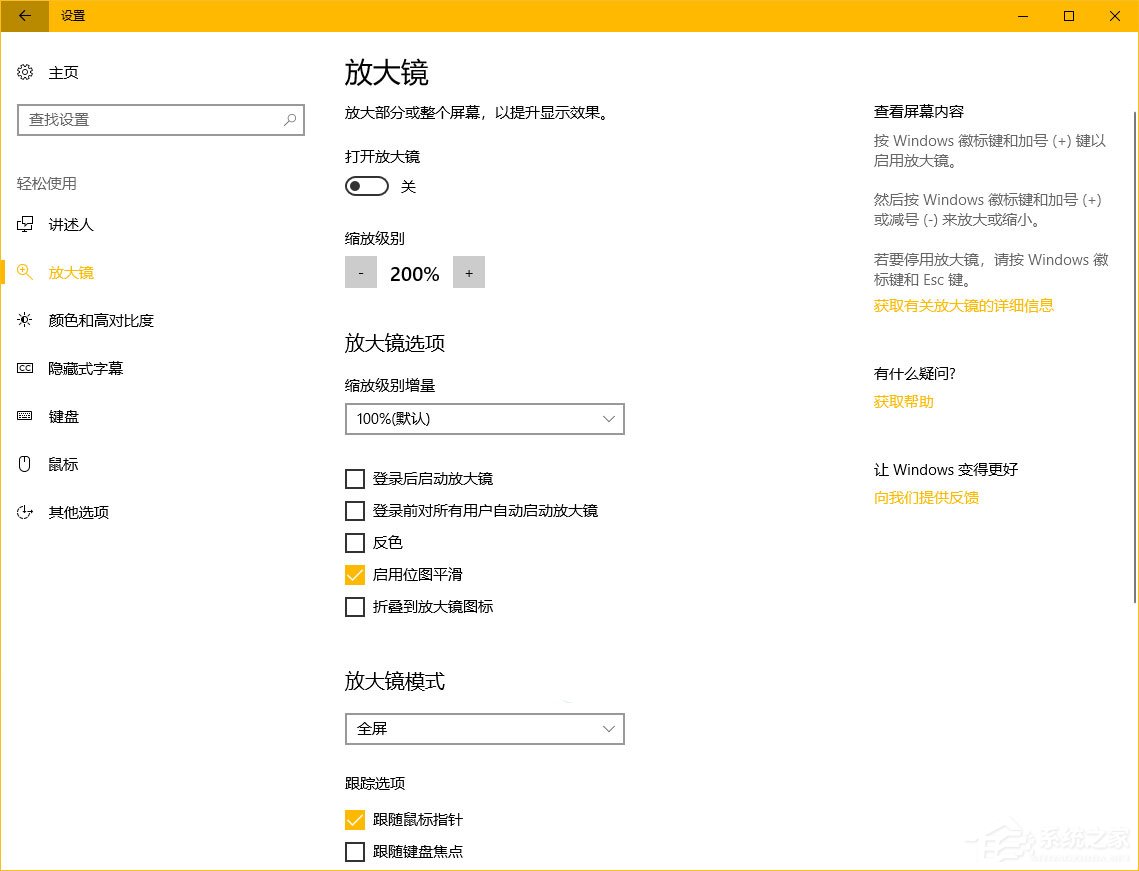The image size is (1139, 871).
Task: Enable 登录后启动放大镜 checkbox
Action: pos(355,479)
